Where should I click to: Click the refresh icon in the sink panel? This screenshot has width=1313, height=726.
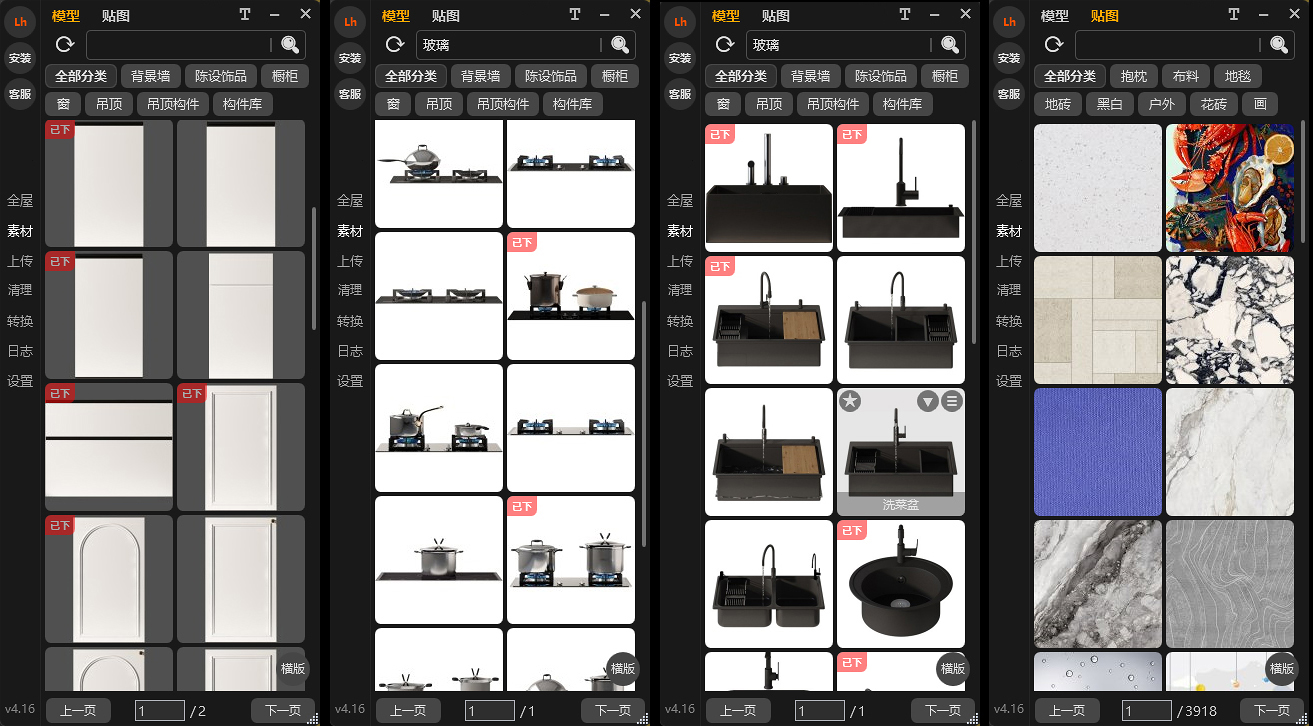click(725, 45)
